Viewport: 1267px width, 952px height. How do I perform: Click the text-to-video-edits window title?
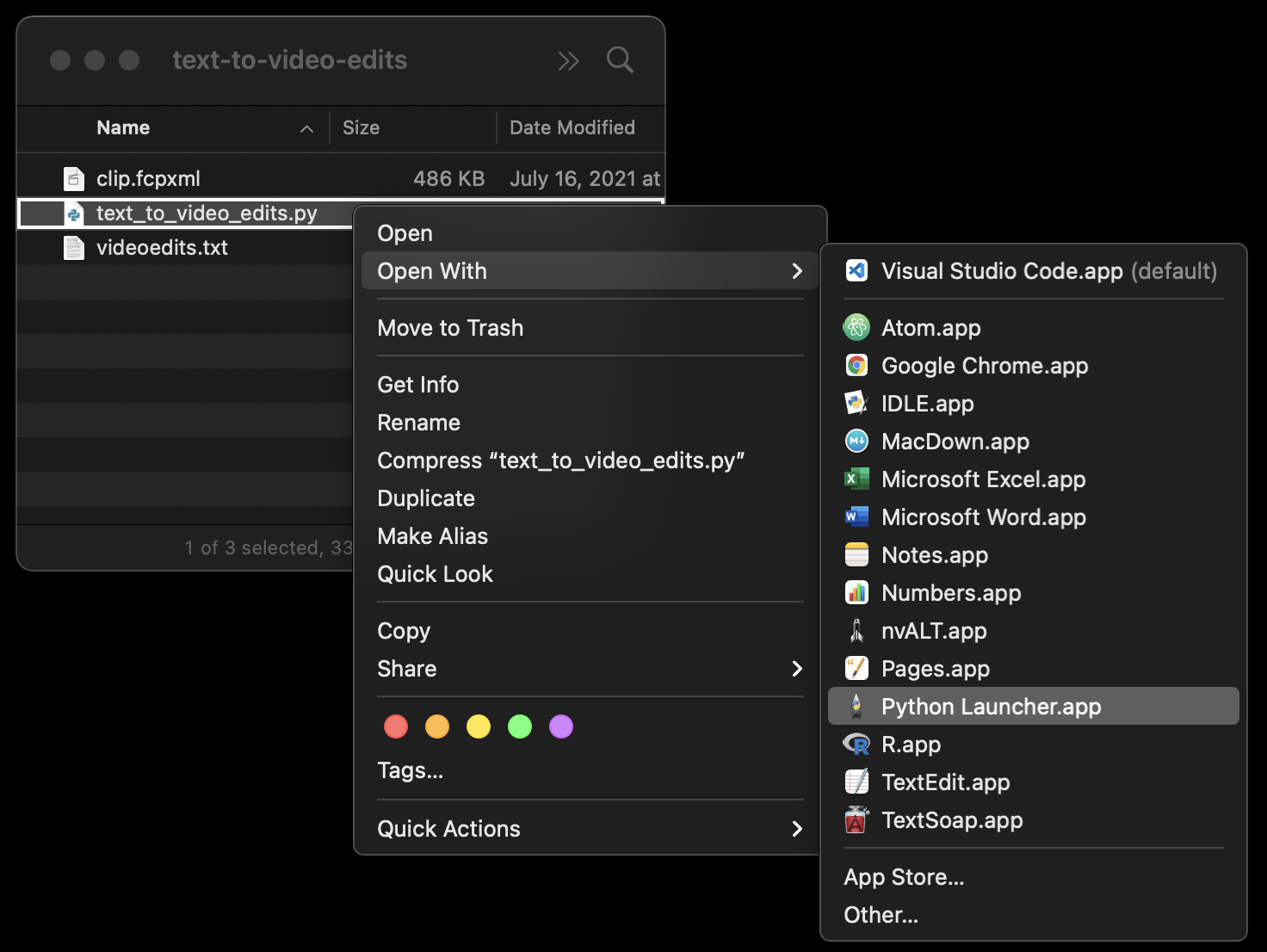290,60
